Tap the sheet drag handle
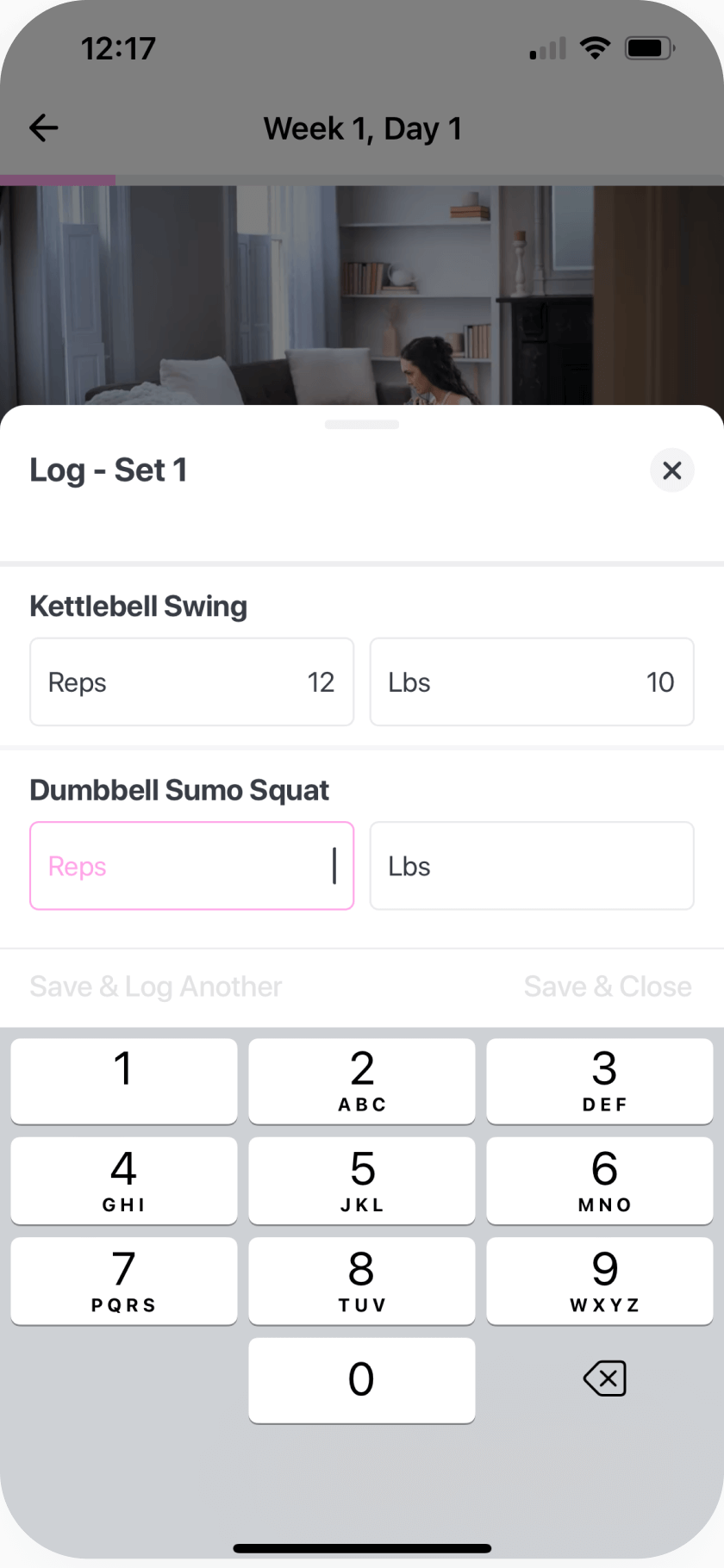This screenshot has width=724, height=1568. click(362, 425)
